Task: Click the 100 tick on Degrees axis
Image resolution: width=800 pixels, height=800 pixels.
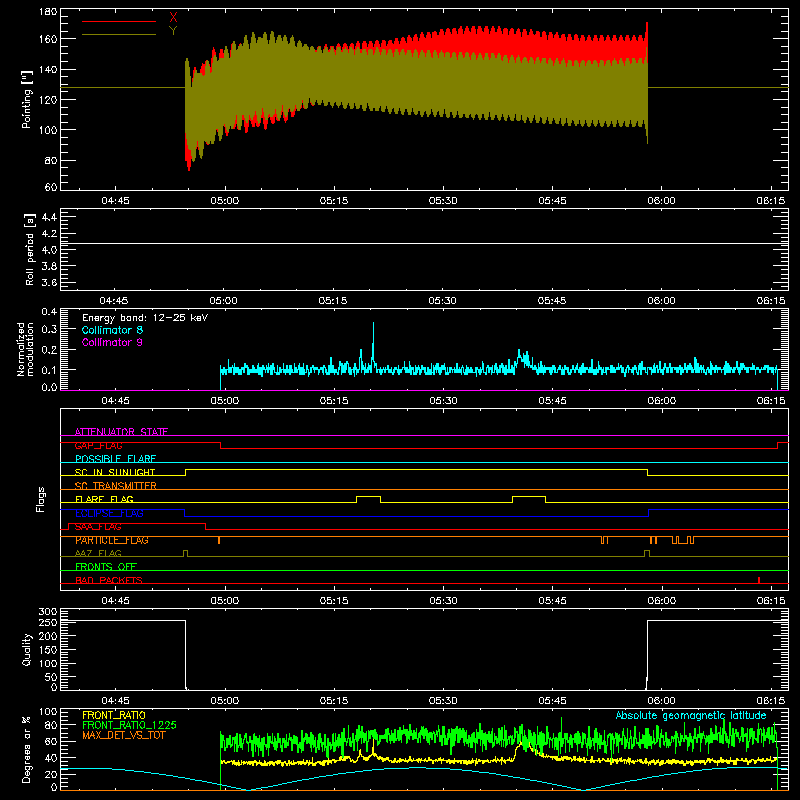Action: [48, 712]
